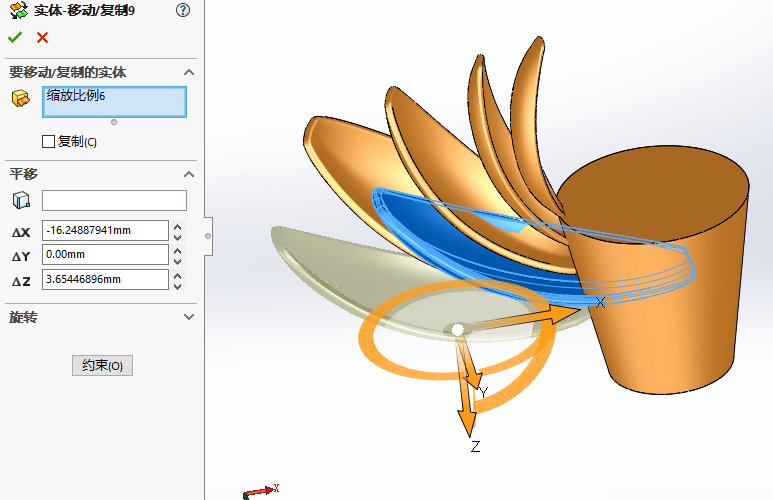Click the triad center origin sphere

coord(457,329)
